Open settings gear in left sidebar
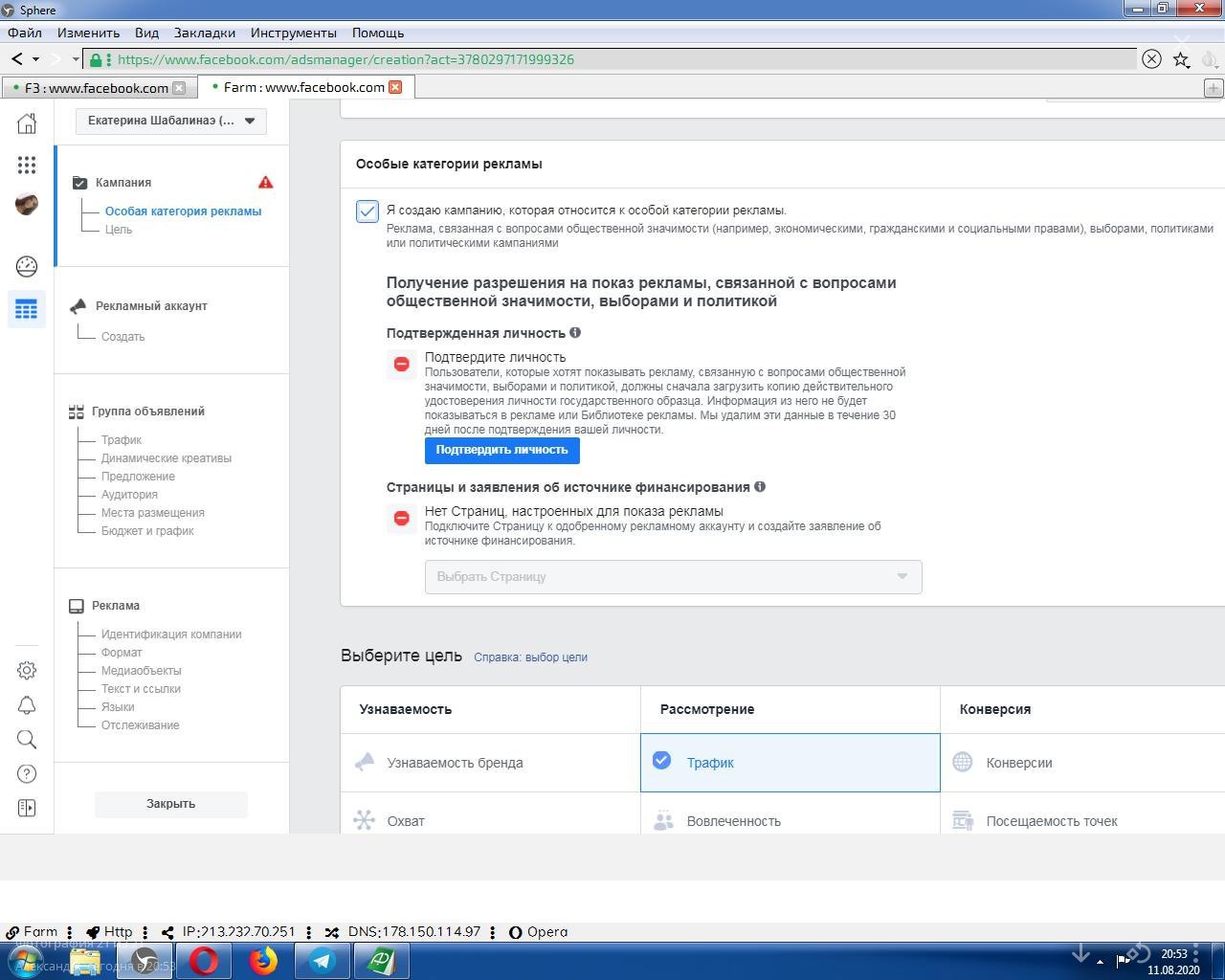This screenshot has height=980, width=1225. pyautogui.click(x=27, y=670)
